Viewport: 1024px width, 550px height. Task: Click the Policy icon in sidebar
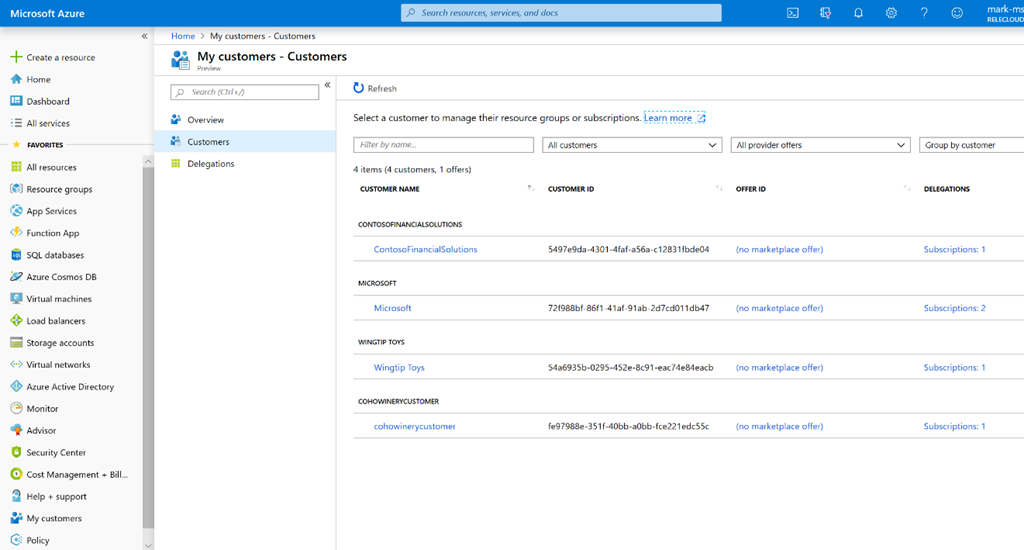[x=16, y=540]
